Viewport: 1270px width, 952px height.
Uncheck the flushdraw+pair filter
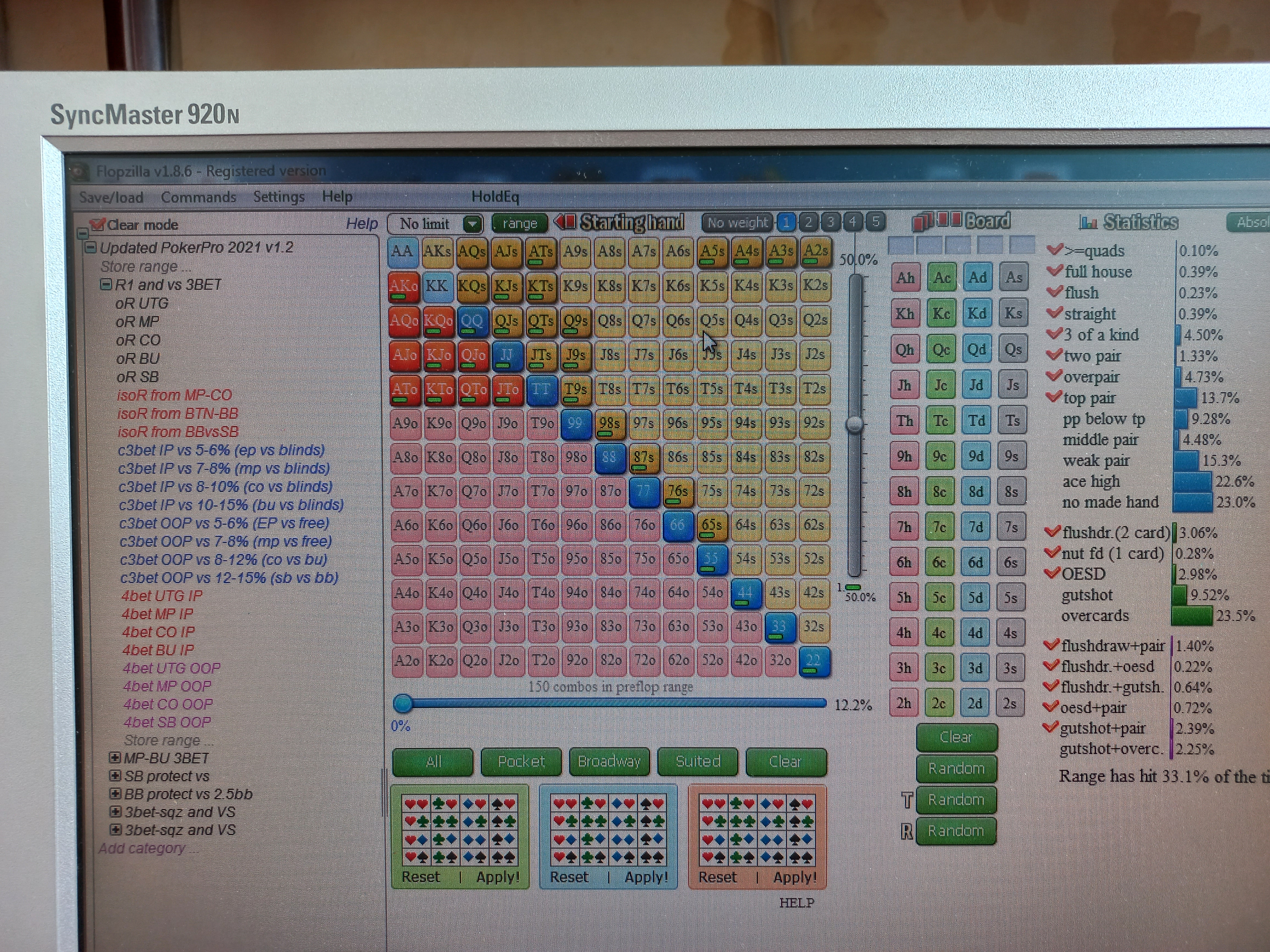1051,645
